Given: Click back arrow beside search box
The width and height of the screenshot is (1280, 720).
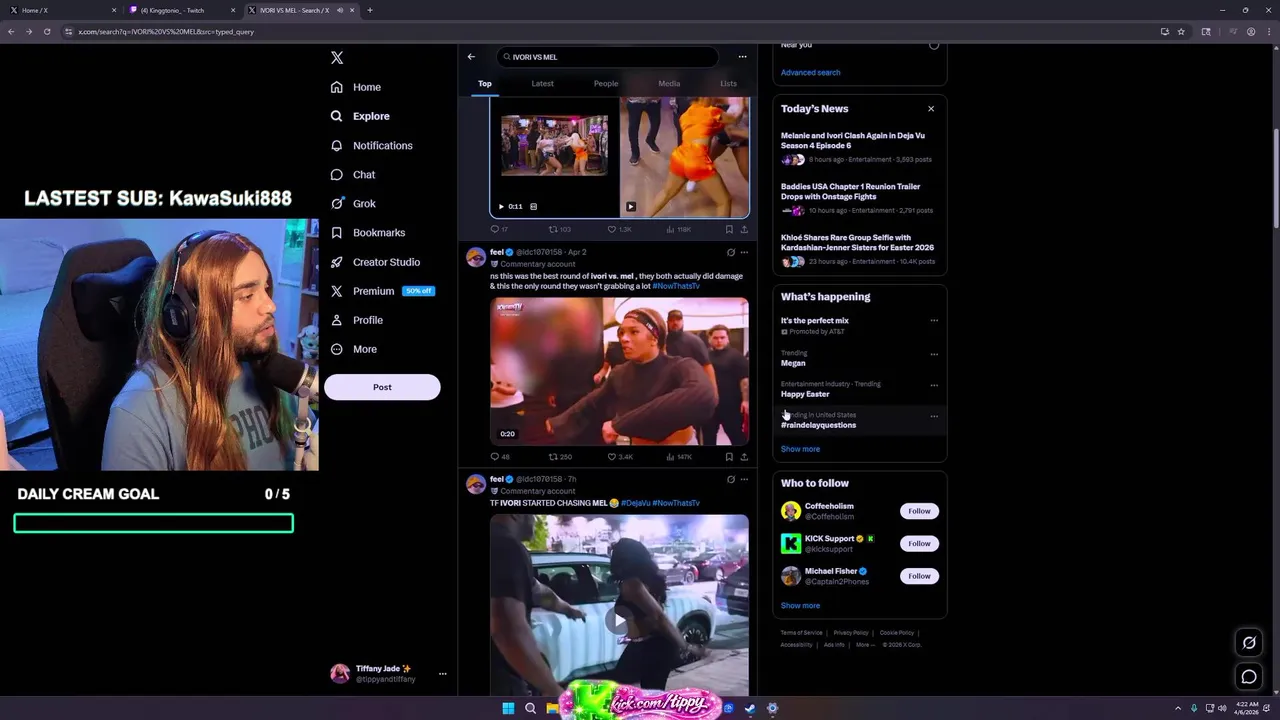Looking at the screenshot, I should pyautogui.click(x=471, y=57).
